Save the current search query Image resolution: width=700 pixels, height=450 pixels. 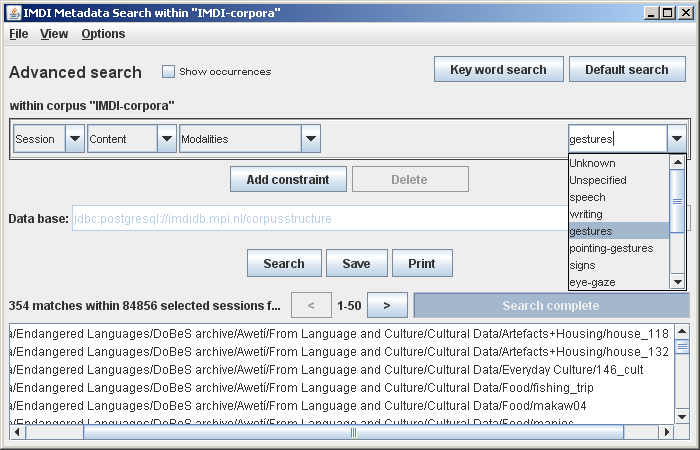[356, 264]
